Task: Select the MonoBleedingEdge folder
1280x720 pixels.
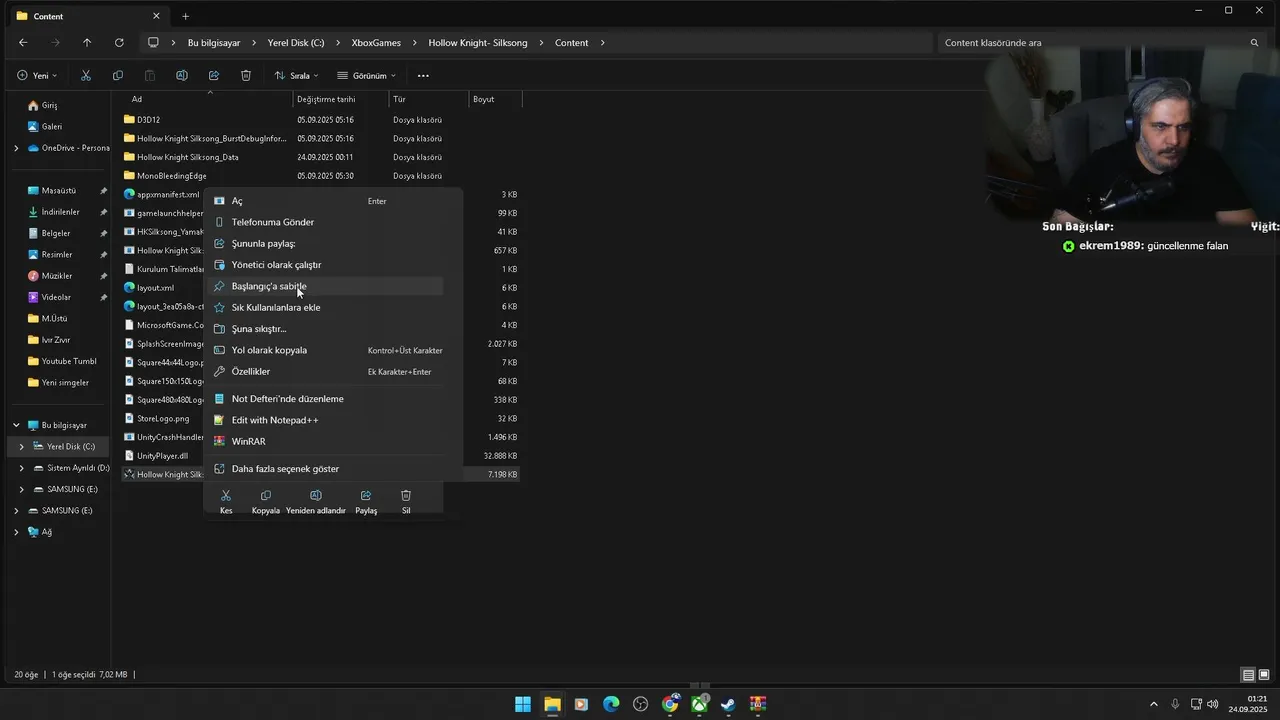Action: coord(320,176)
